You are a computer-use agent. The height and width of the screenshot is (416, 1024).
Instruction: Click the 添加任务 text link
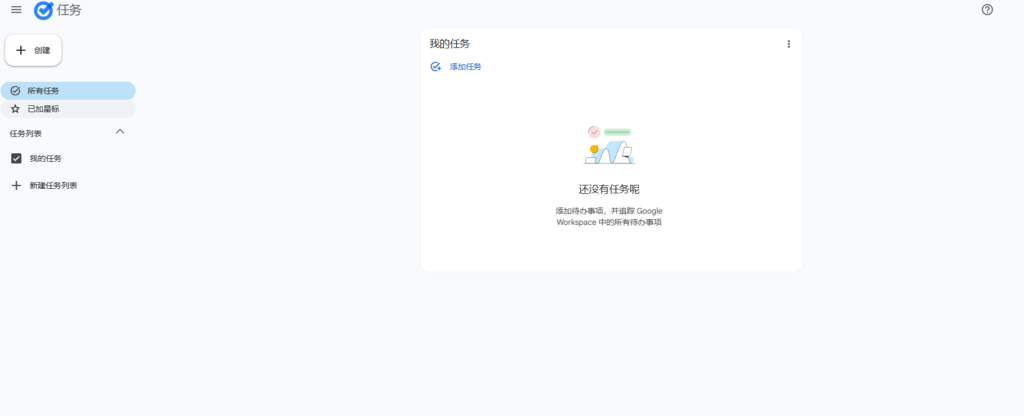point(465,67)
